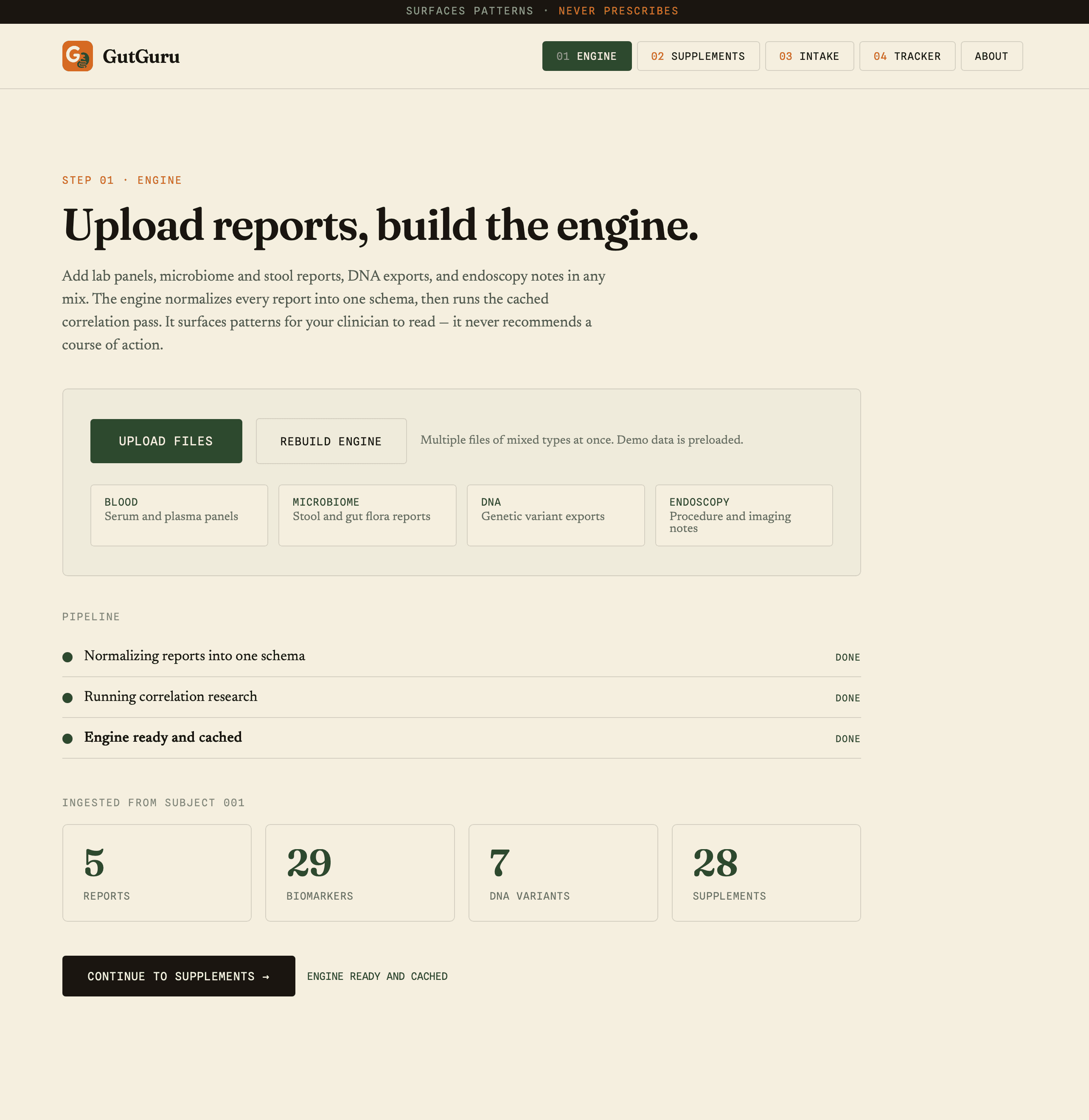Image resolution: width=1089 pixels, height=1120 pixels.
Task: Go to the 03 Intake tab
Action: [809, 56]
